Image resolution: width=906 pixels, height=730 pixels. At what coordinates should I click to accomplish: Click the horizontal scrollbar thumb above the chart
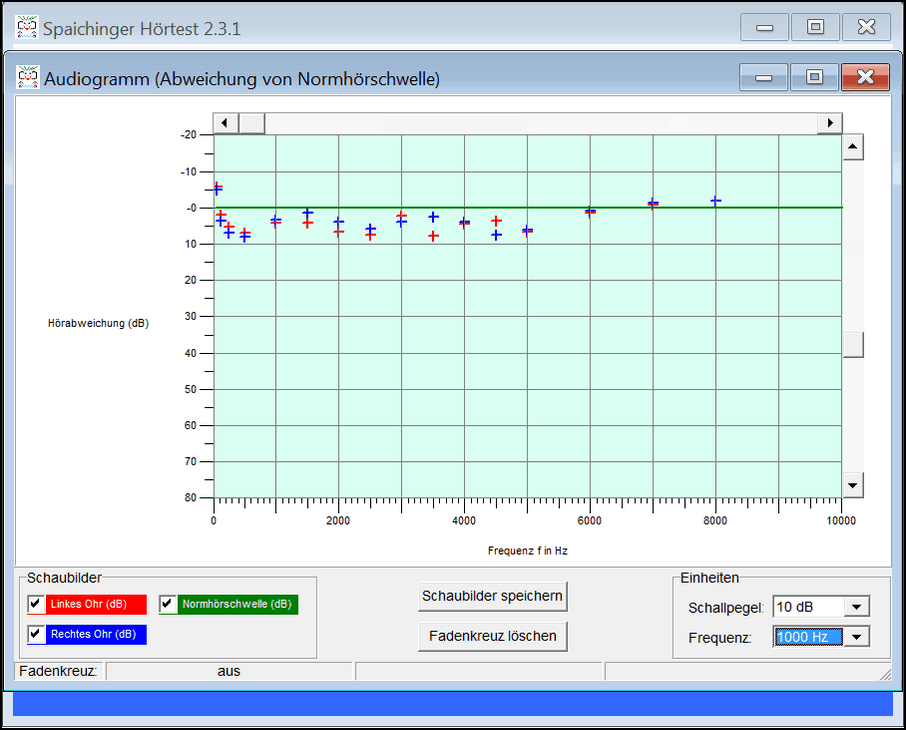(x=251, y=123)
